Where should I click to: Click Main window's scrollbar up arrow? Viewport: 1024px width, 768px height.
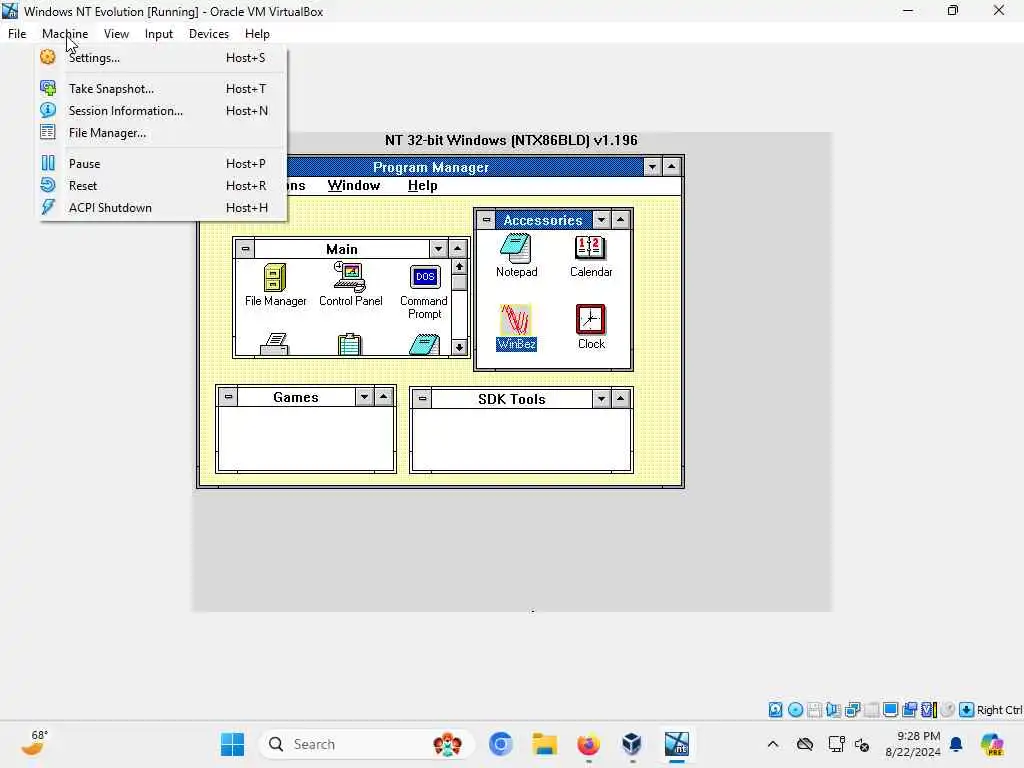[x=459, y=267]
